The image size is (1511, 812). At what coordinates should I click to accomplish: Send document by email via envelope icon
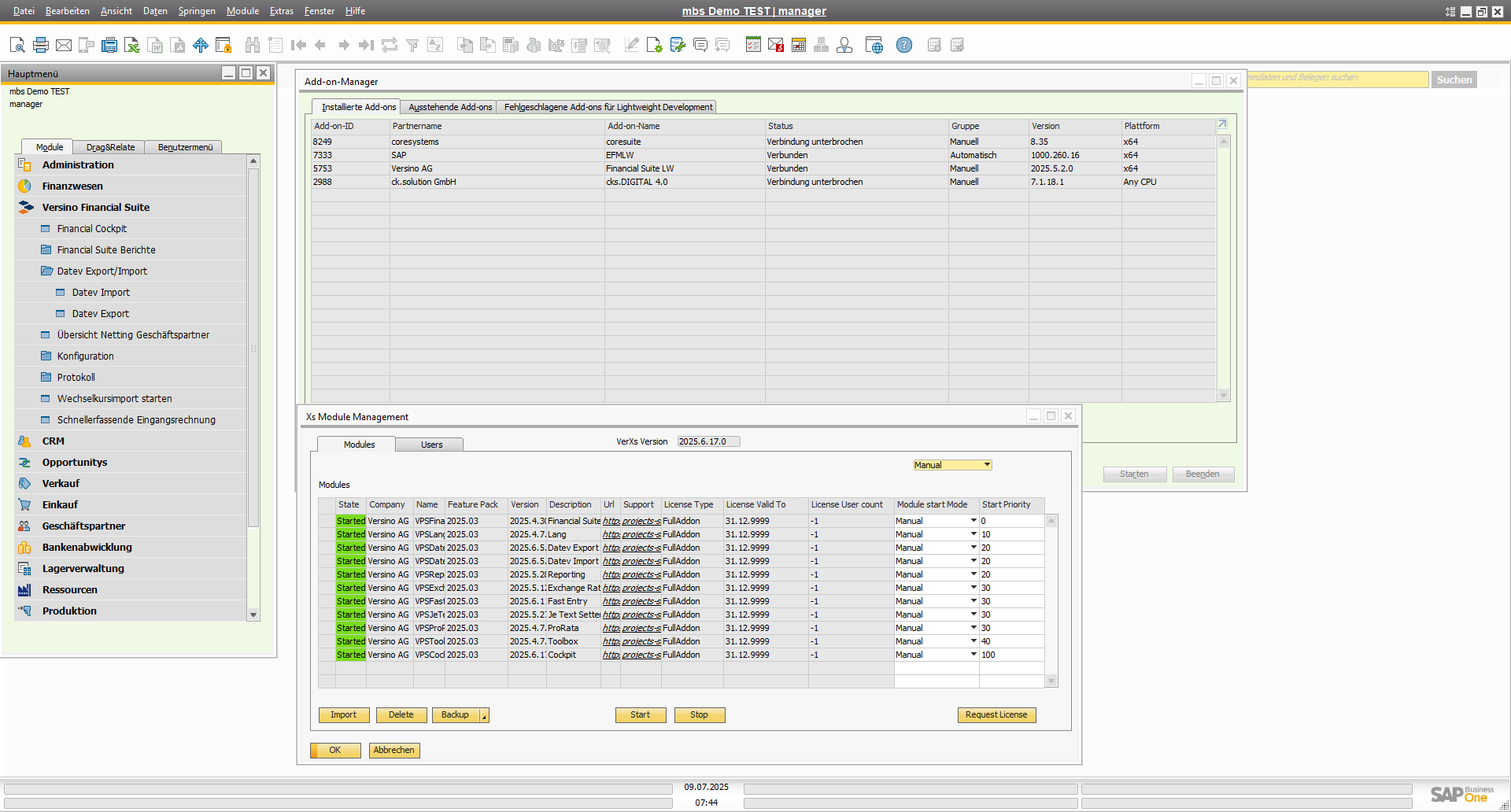coord(64,45)
